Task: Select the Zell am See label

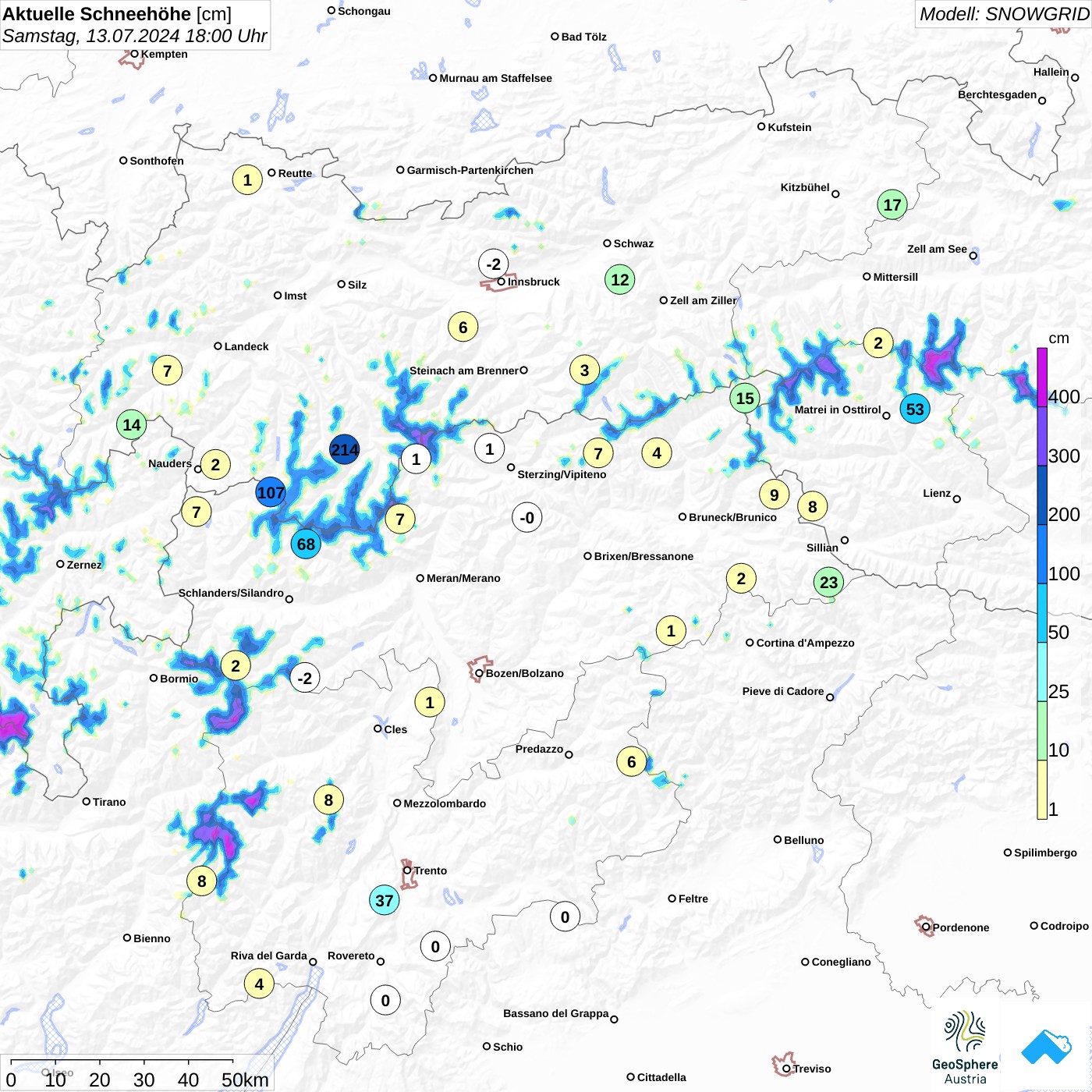Action: pyautogui.click(x=937, y=249)
